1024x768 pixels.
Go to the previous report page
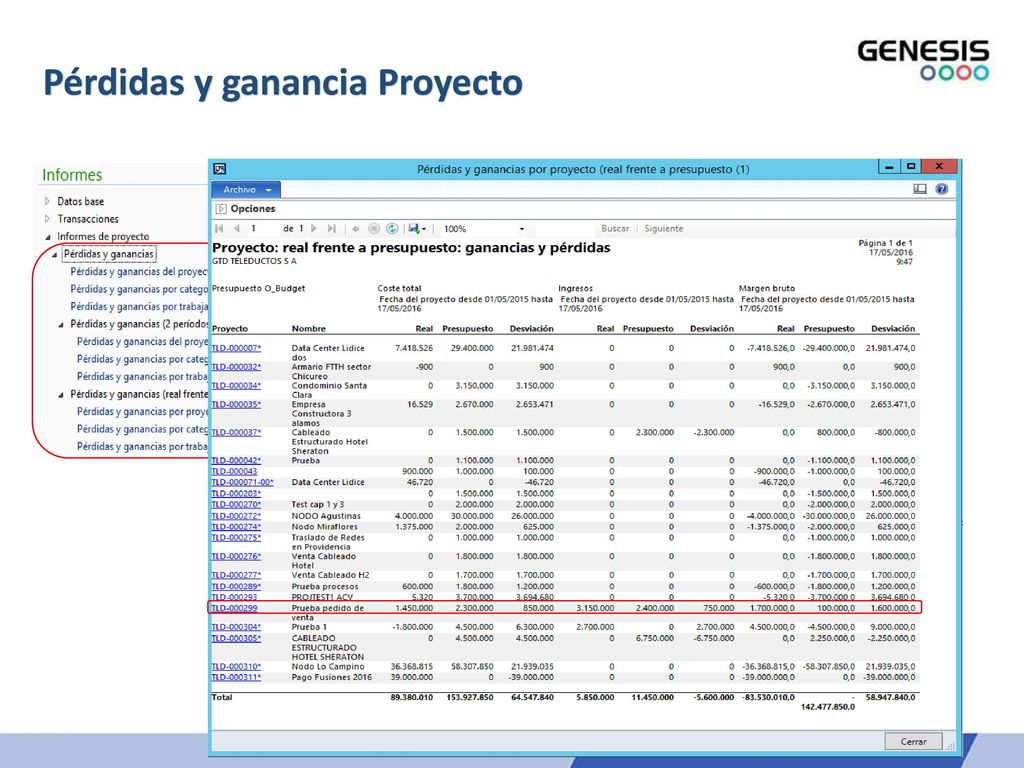click(236, 229)
